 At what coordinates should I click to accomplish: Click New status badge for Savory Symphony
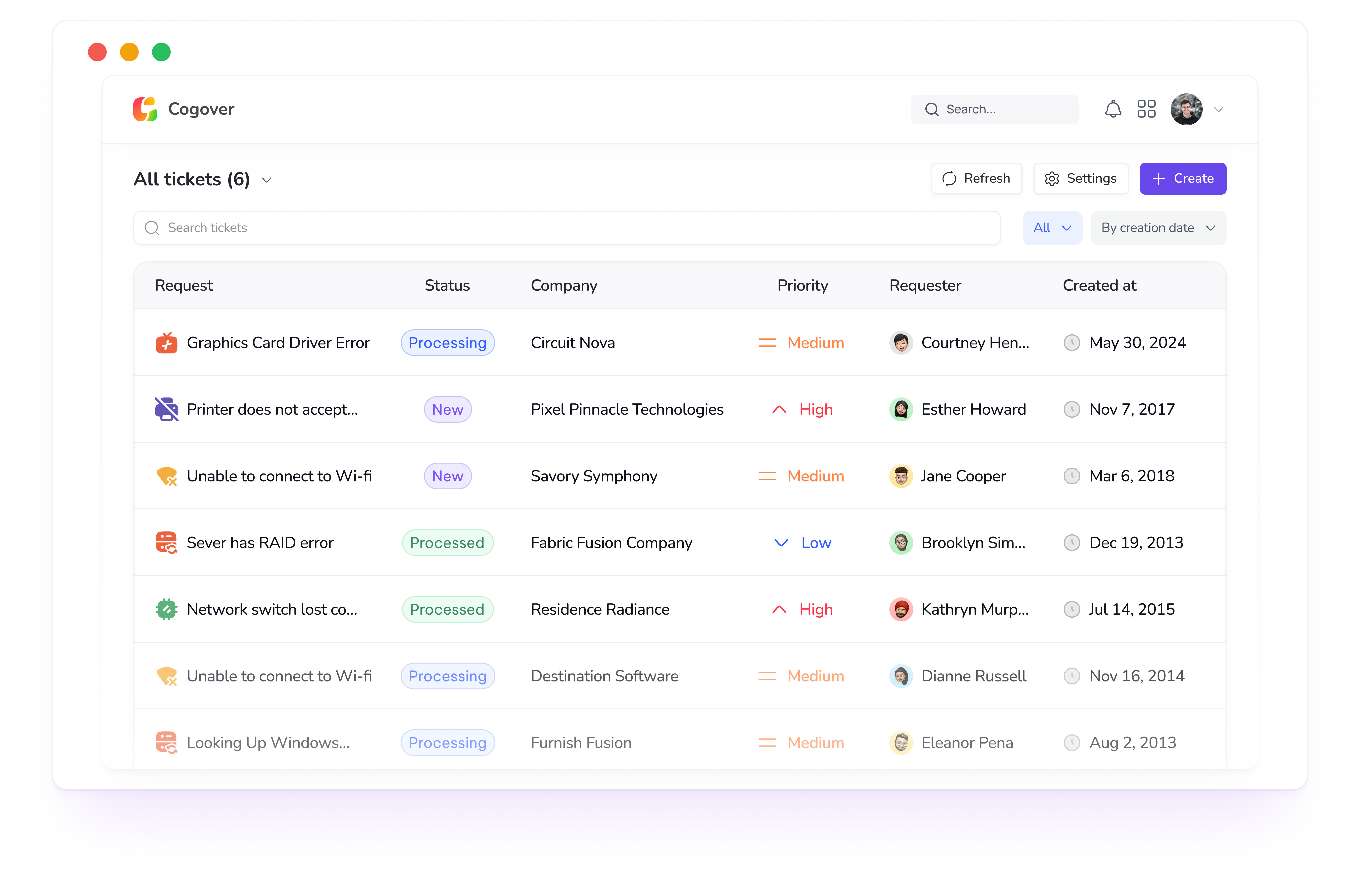(x=447, y=476)
